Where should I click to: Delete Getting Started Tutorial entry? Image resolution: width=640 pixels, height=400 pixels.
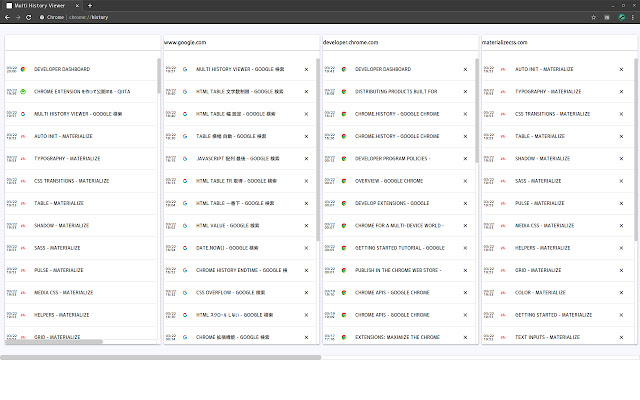[x=465, y=248]
